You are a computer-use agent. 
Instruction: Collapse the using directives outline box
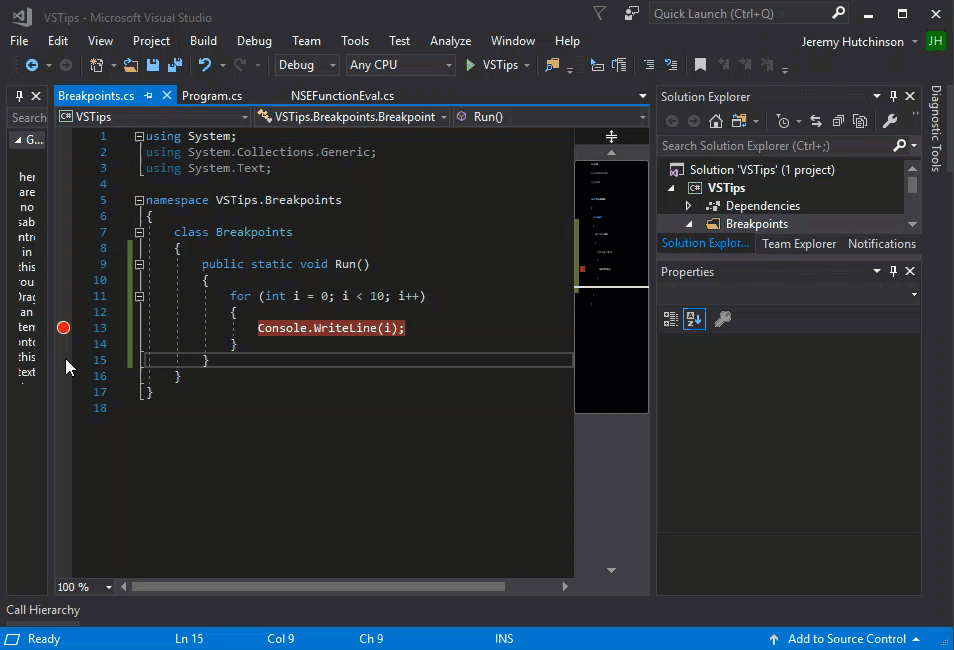pos(139,136)
